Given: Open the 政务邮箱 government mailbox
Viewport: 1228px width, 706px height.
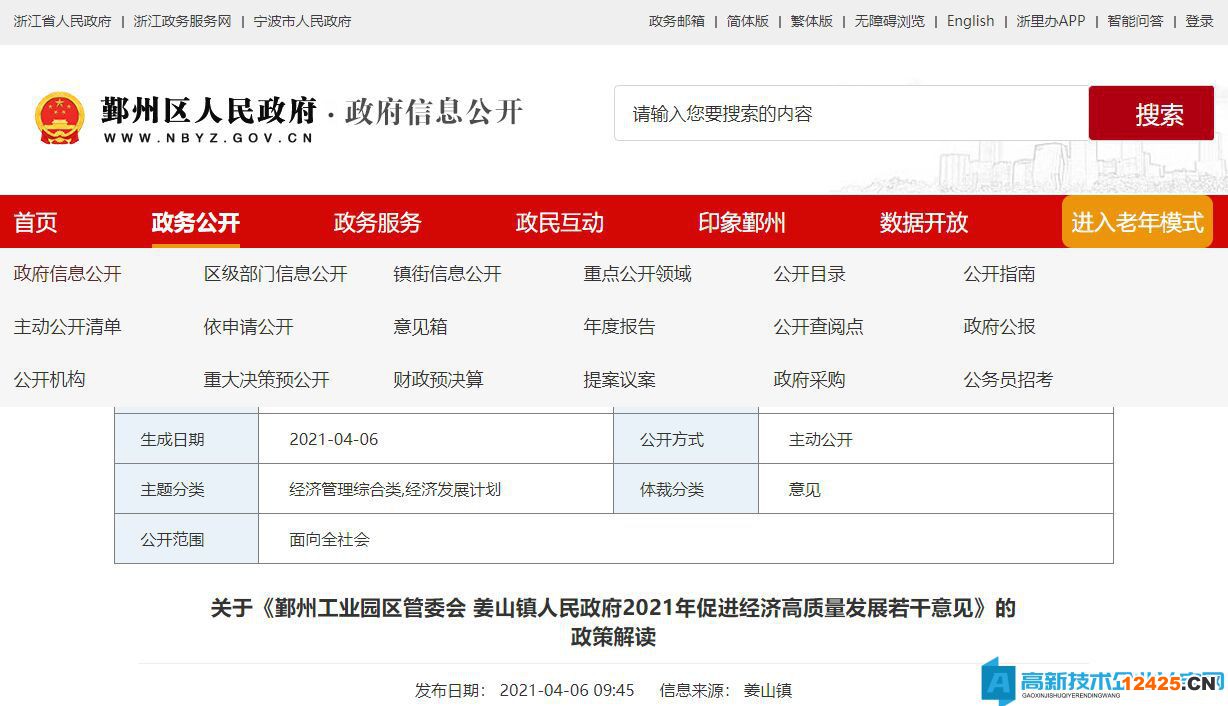Looking at the screenshot, I should pos(676,20).
